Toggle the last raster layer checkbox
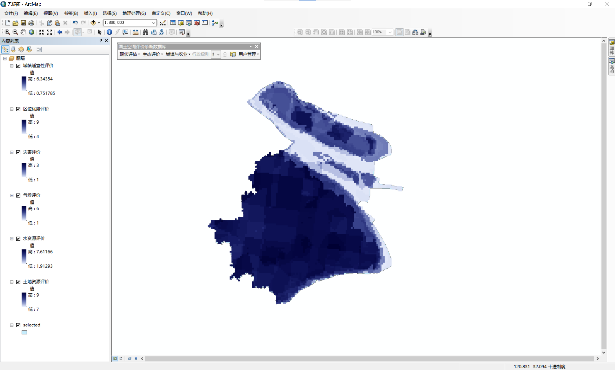 tap(18, 282)
